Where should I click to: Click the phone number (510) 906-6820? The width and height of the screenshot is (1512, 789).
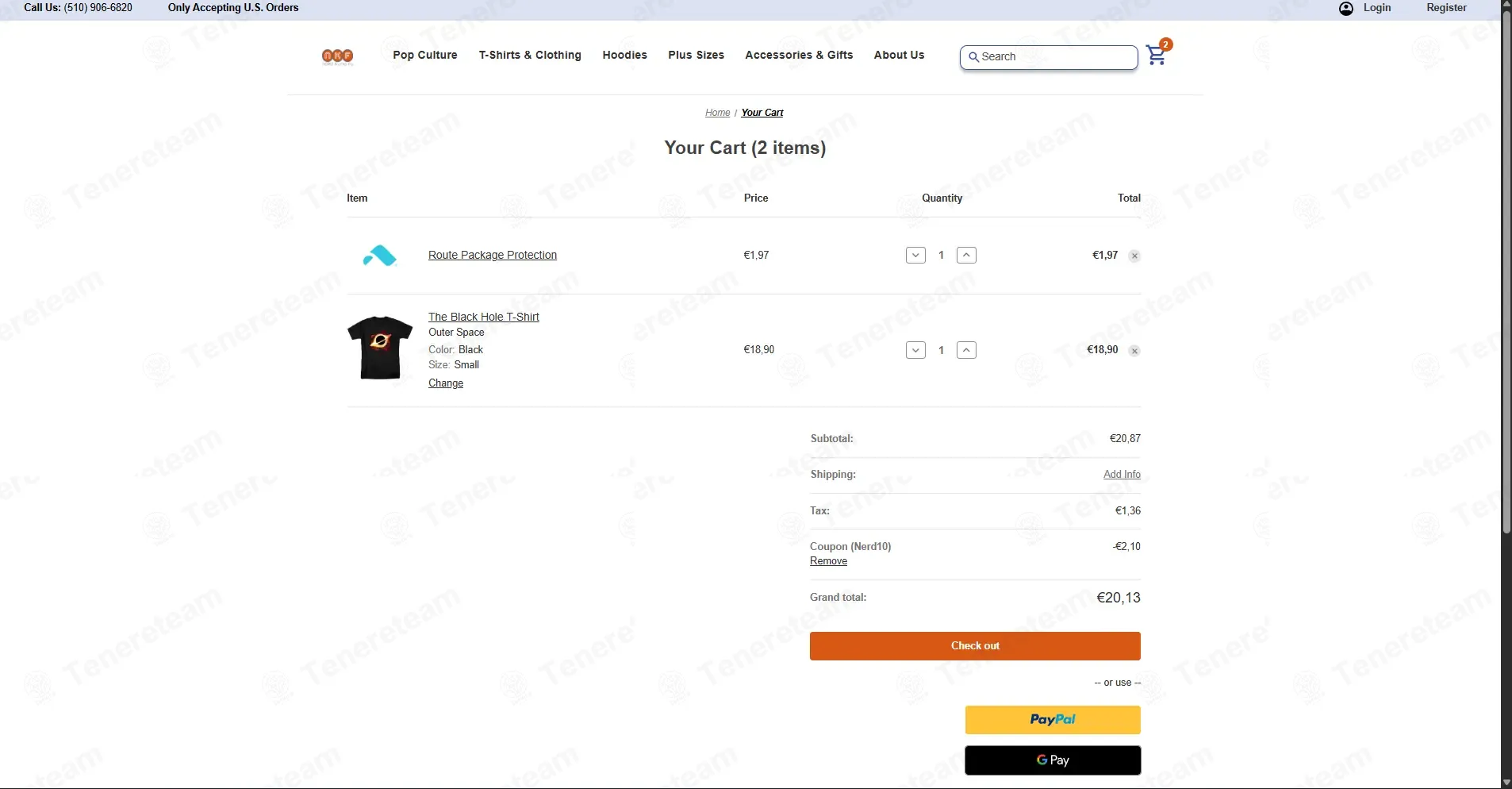tap(98, 8)
